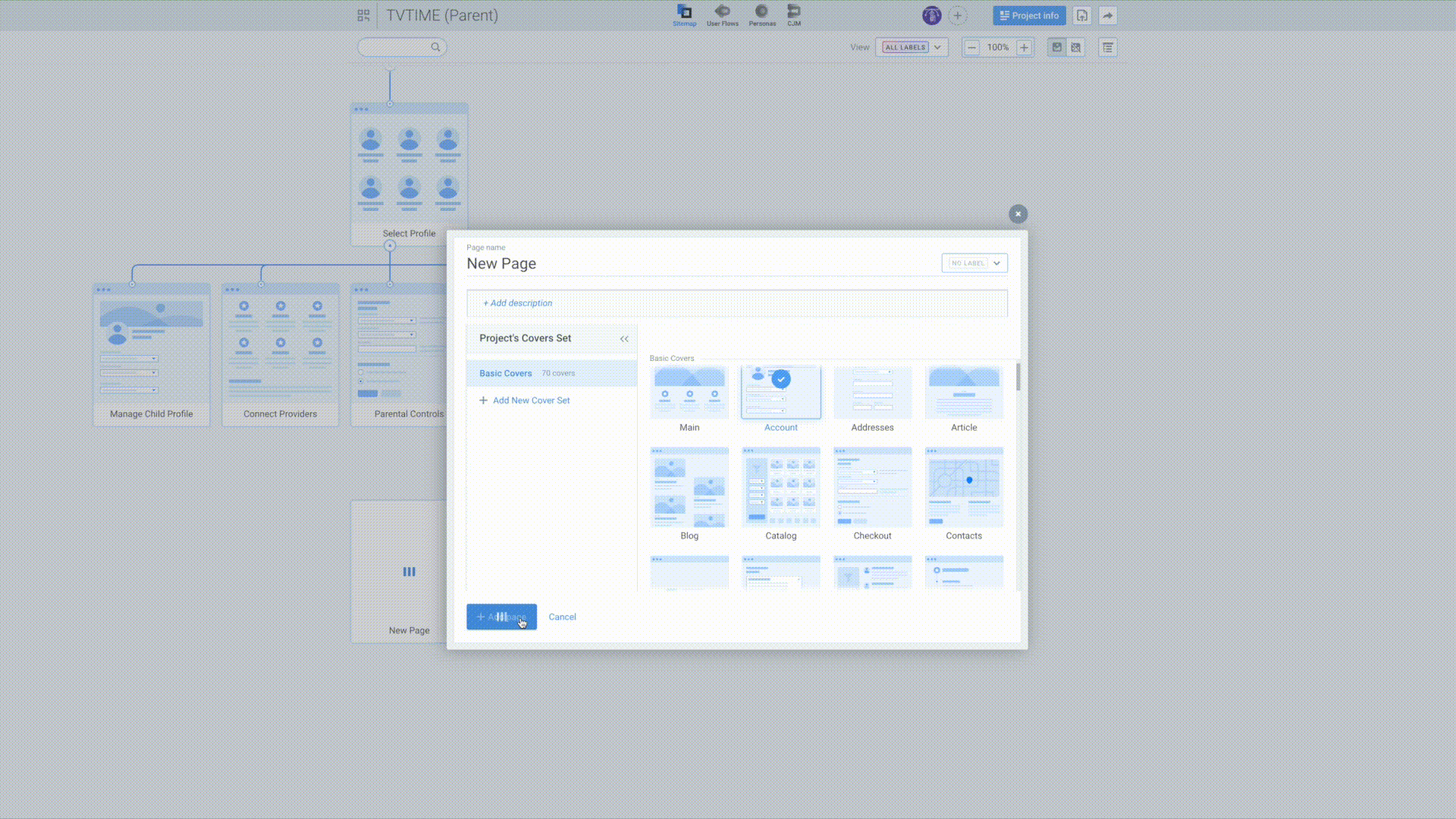Choose the Checkout cover thumbnail
The image size is (1456, 819).
tap(872, 486)
